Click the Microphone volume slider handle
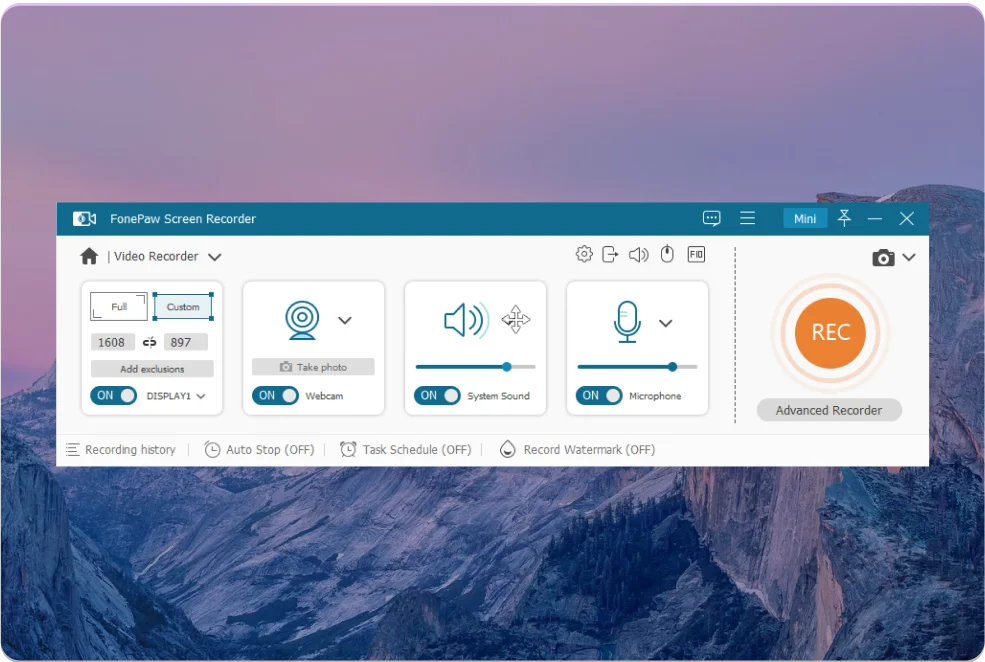Viewport: 985px width, 662px height. 672,367
